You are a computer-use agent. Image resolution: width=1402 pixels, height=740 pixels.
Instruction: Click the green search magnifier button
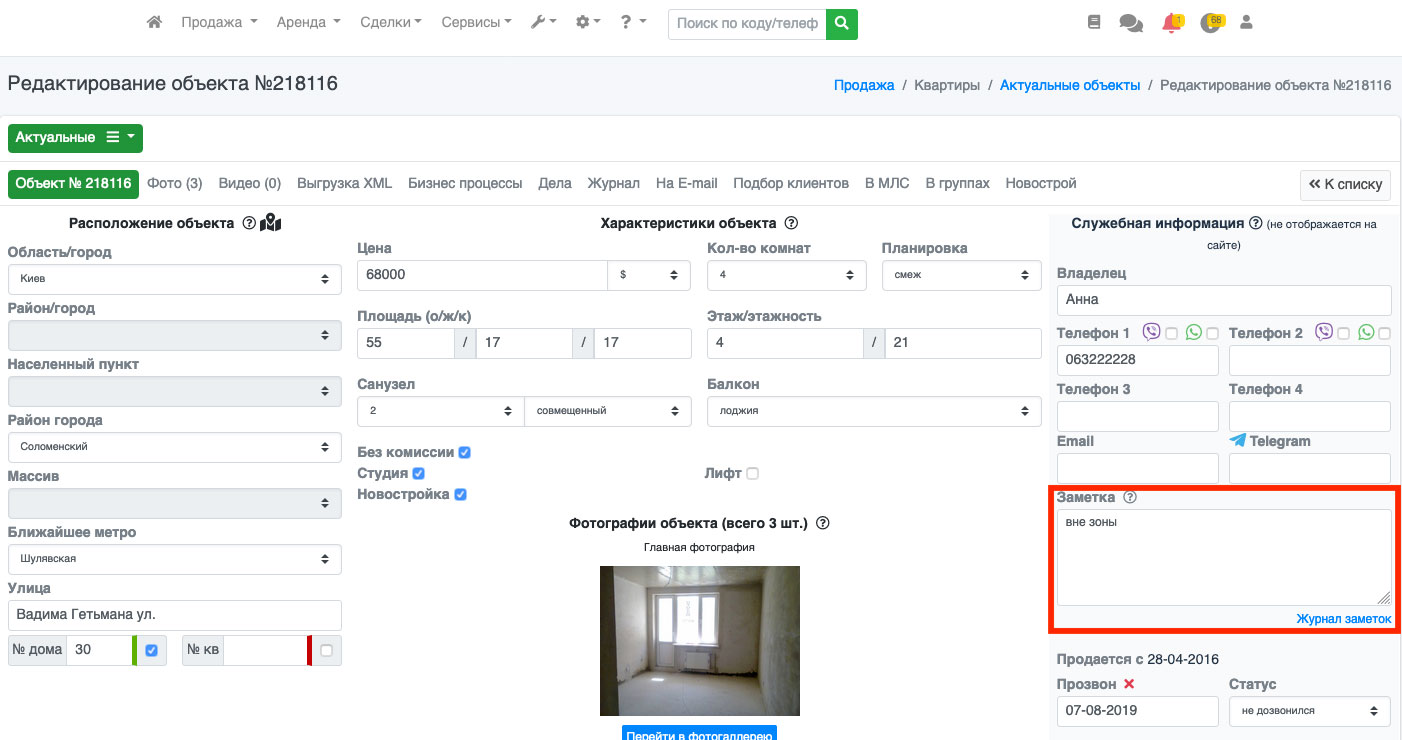point(842,23)
